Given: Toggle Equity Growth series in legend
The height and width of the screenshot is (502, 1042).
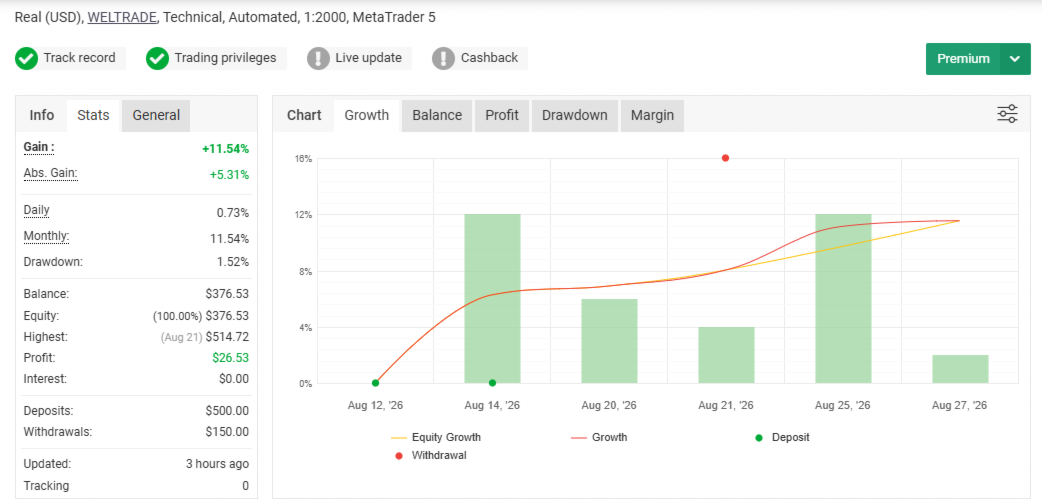Looking at the screenshot, I should [x=437, y=438].
